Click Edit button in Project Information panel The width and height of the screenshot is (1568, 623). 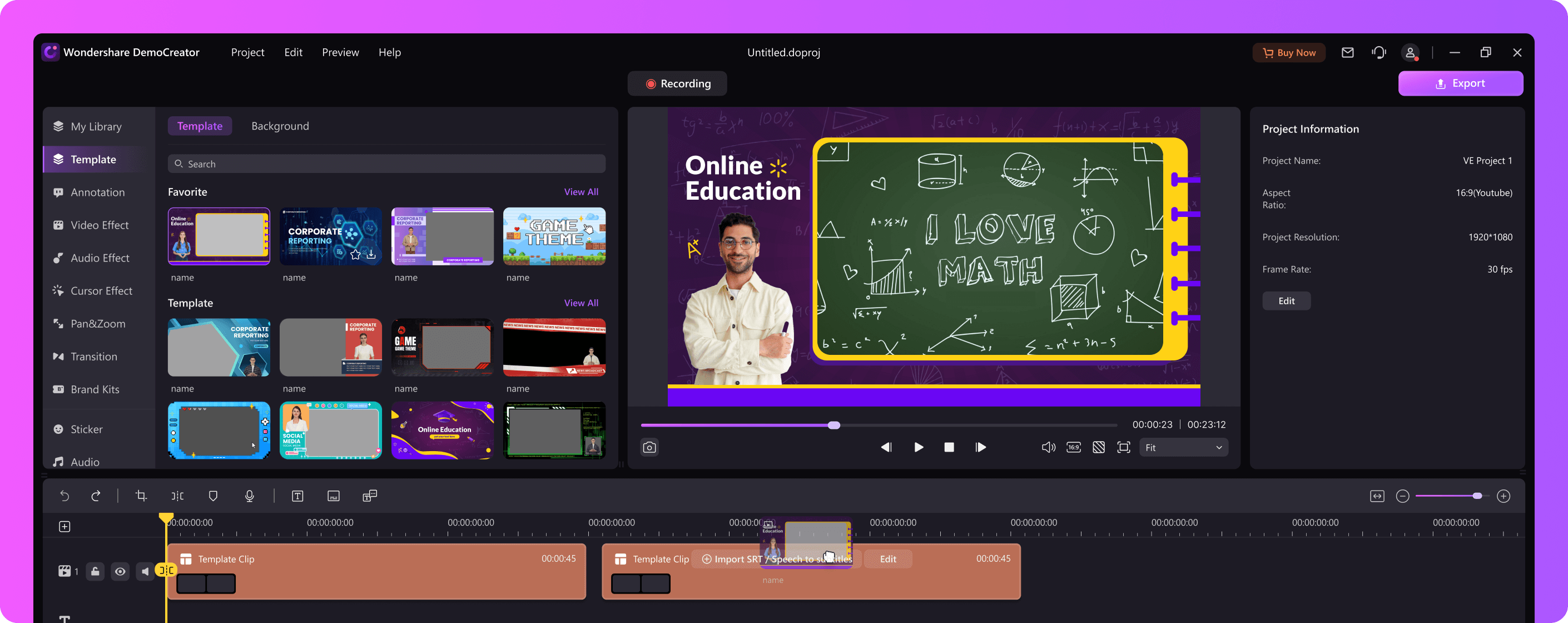(1286, 300)
